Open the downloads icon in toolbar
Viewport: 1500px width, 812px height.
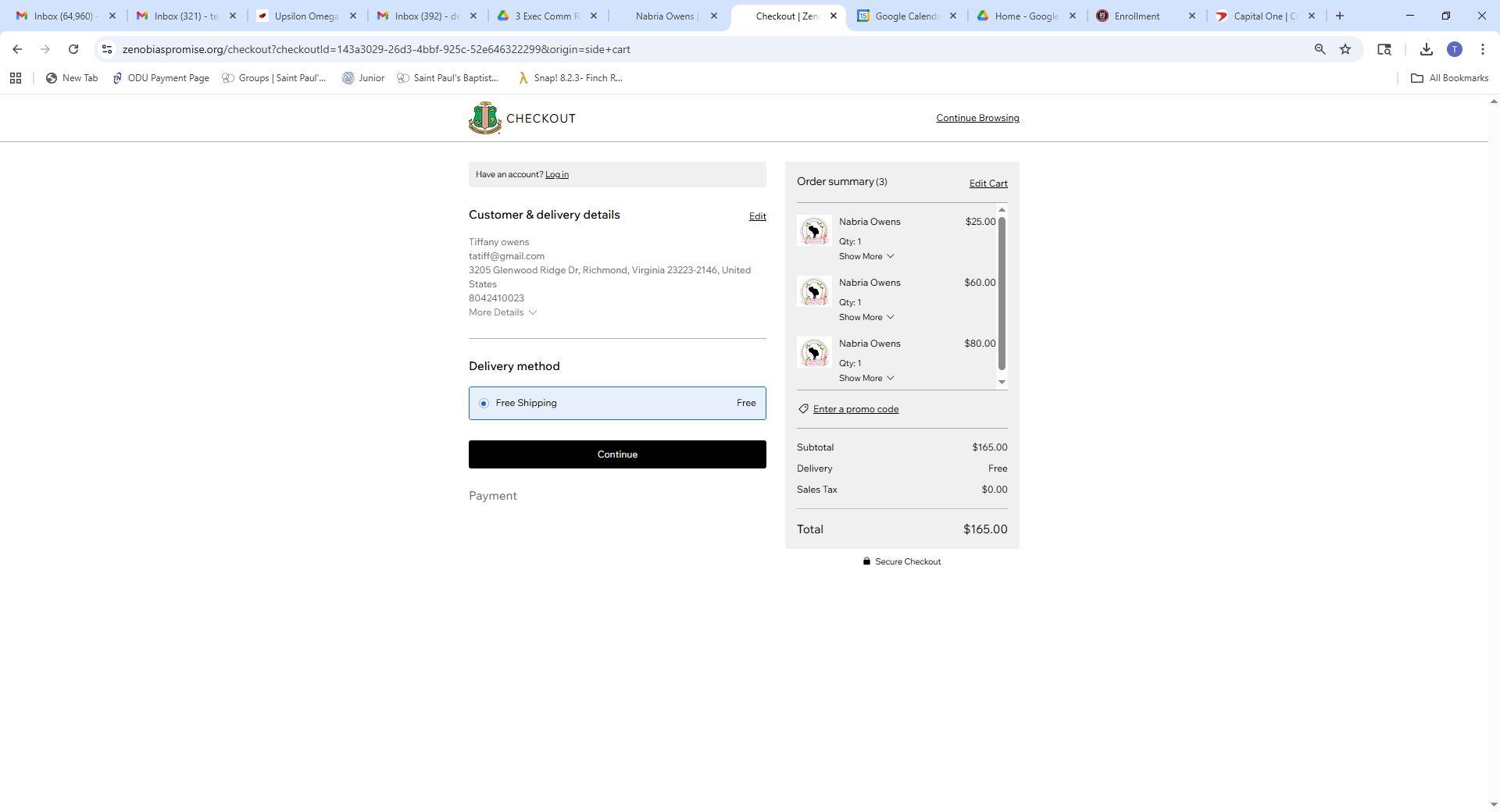tap(1426, 49)
